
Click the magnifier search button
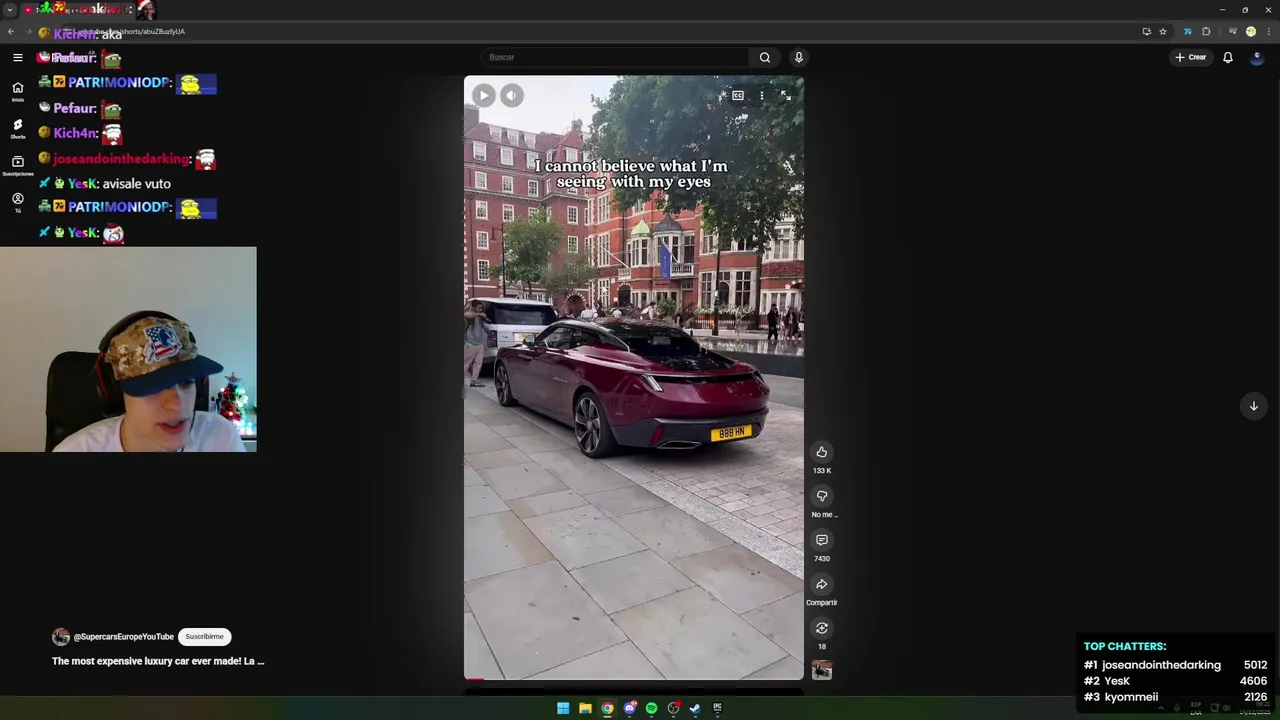coord(765,57)
